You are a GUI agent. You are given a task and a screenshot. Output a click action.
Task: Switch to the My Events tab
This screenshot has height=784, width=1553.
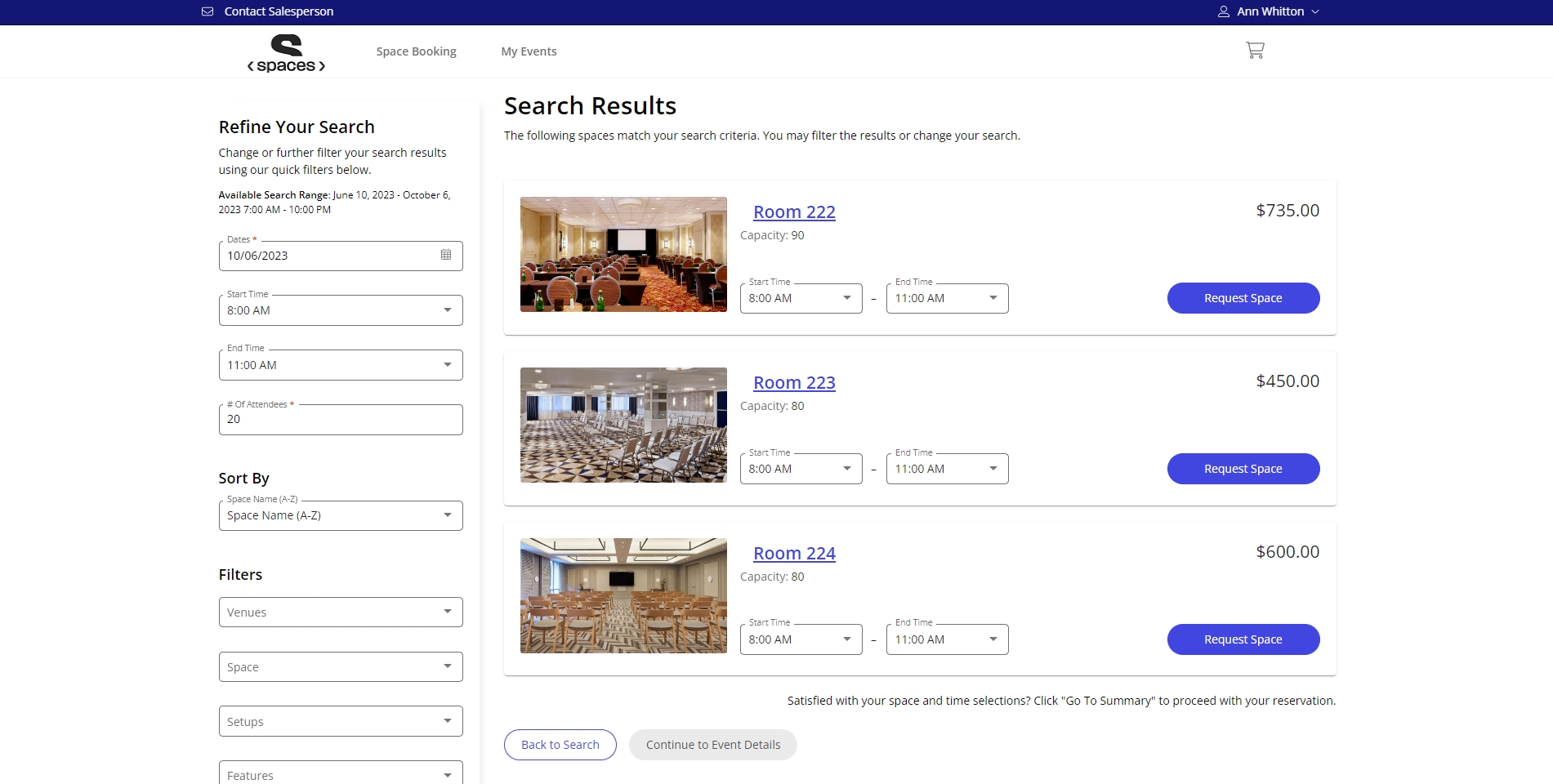tap(529, 51)
